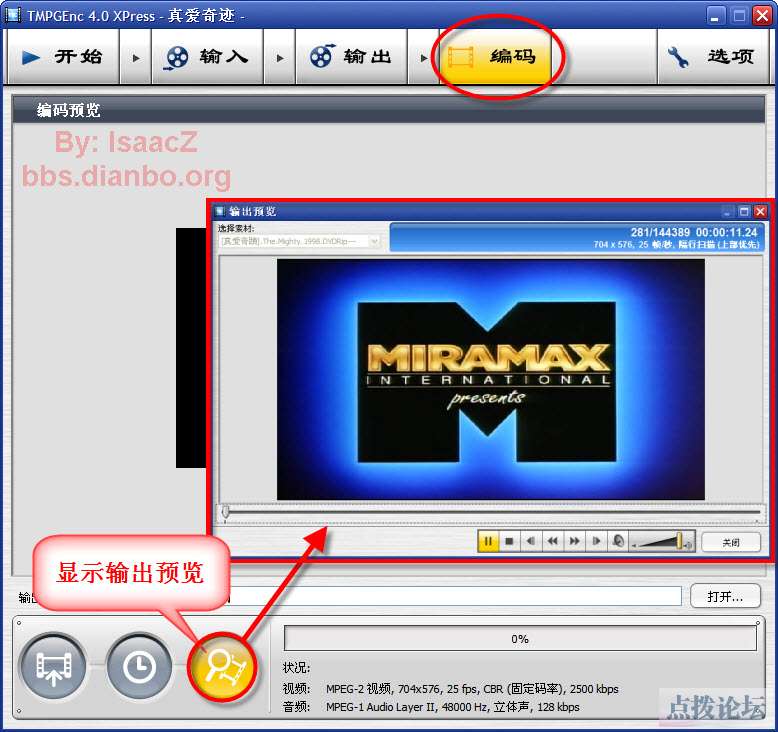Image resolution: width=778 pixels, height=732 pixels.
Task: Toggle show output preview magnifier button
Action: [x=223, y=666]
